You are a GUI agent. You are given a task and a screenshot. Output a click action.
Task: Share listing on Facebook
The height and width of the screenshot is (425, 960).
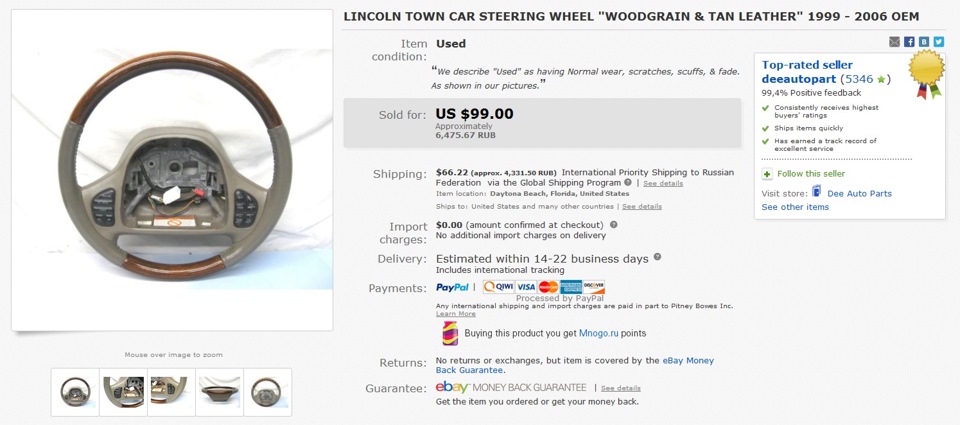[x=910, y=41]
